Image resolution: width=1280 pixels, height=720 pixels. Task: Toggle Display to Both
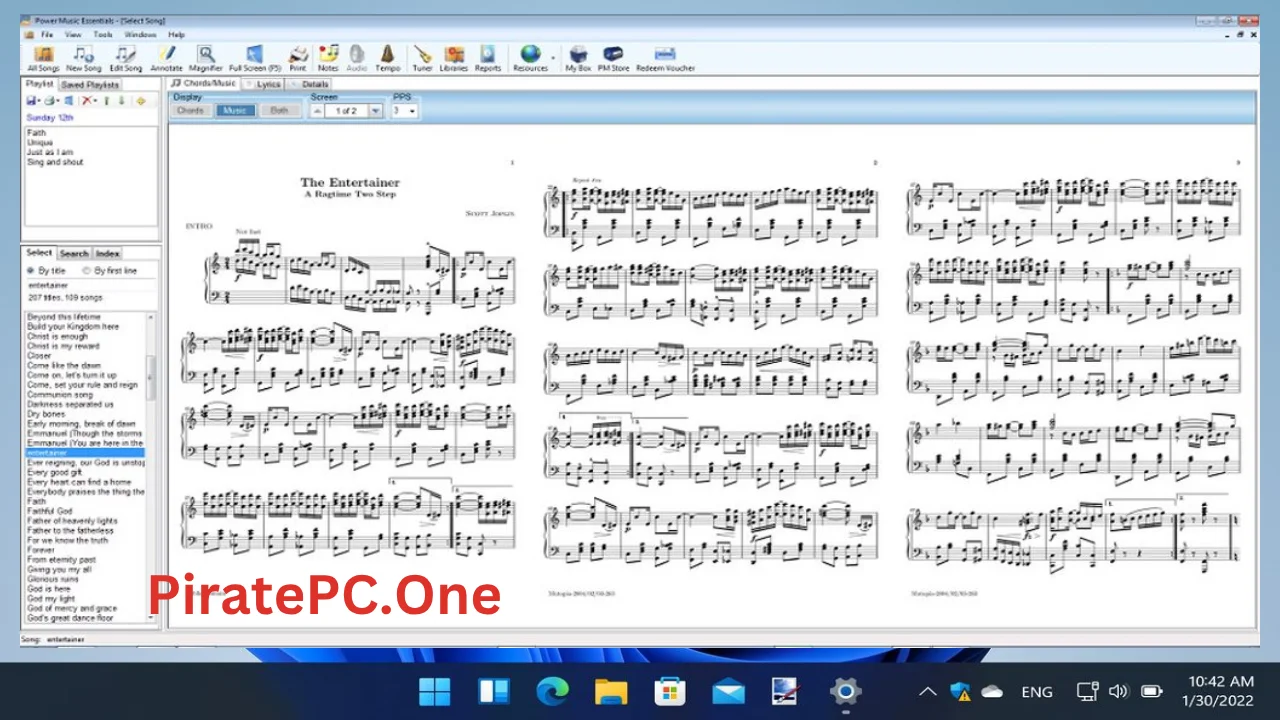click(279, 111)
